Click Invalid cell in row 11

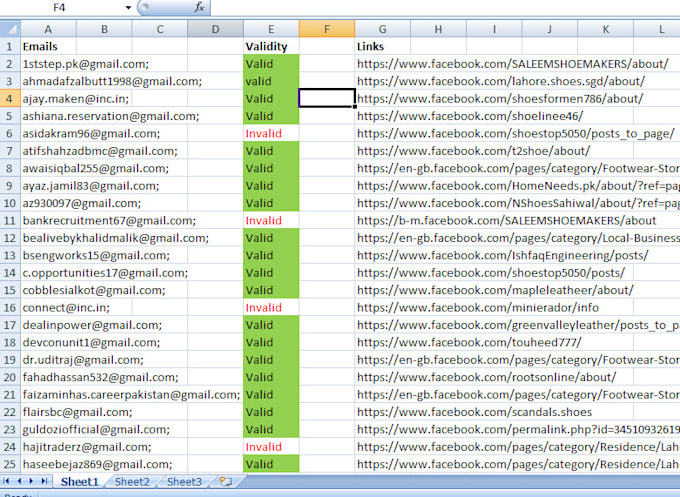(x=271, y=220)
